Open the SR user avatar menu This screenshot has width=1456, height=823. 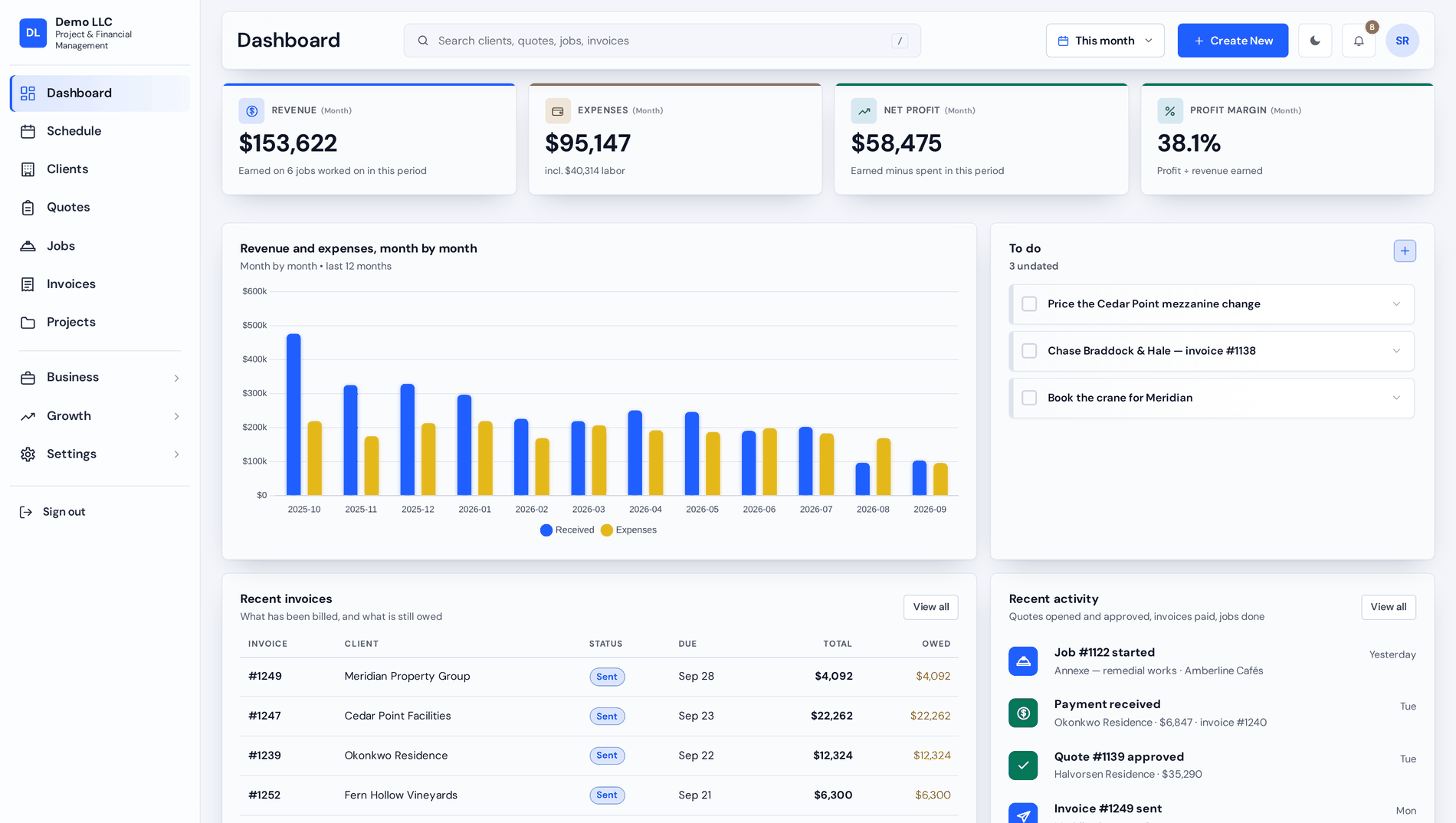(1402, 41)
